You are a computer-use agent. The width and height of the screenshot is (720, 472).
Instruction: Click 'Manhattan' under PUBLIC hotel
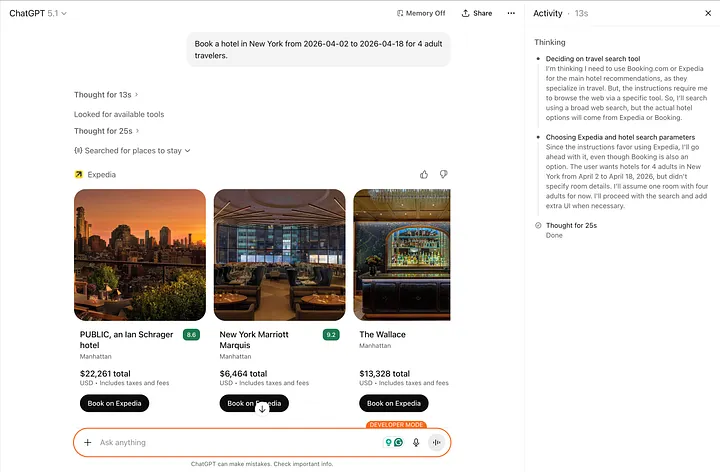(x=96, y=356)
